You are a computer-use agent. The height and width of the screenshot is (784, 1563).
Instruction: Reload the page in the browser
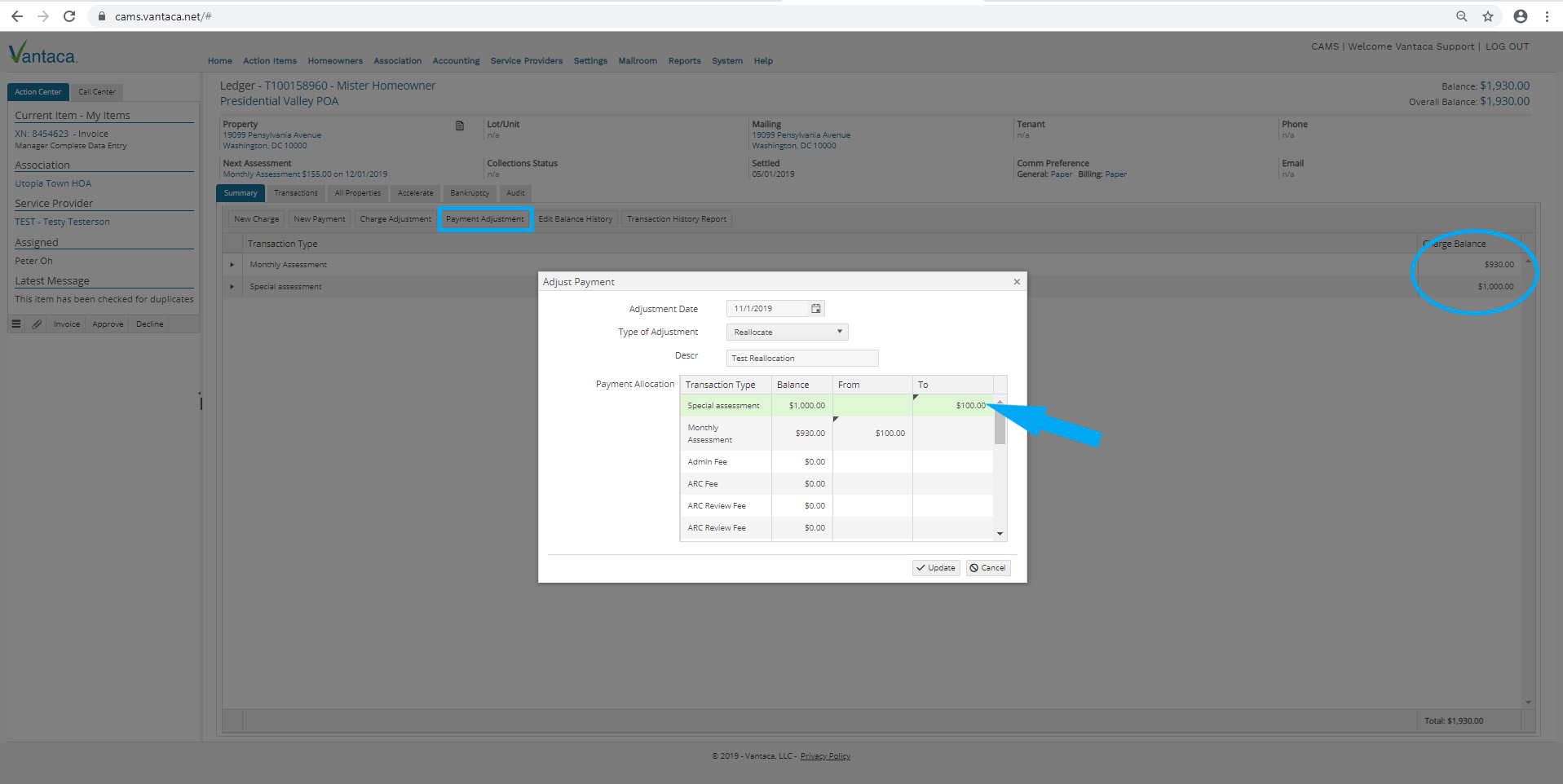[x=69, y=16]
